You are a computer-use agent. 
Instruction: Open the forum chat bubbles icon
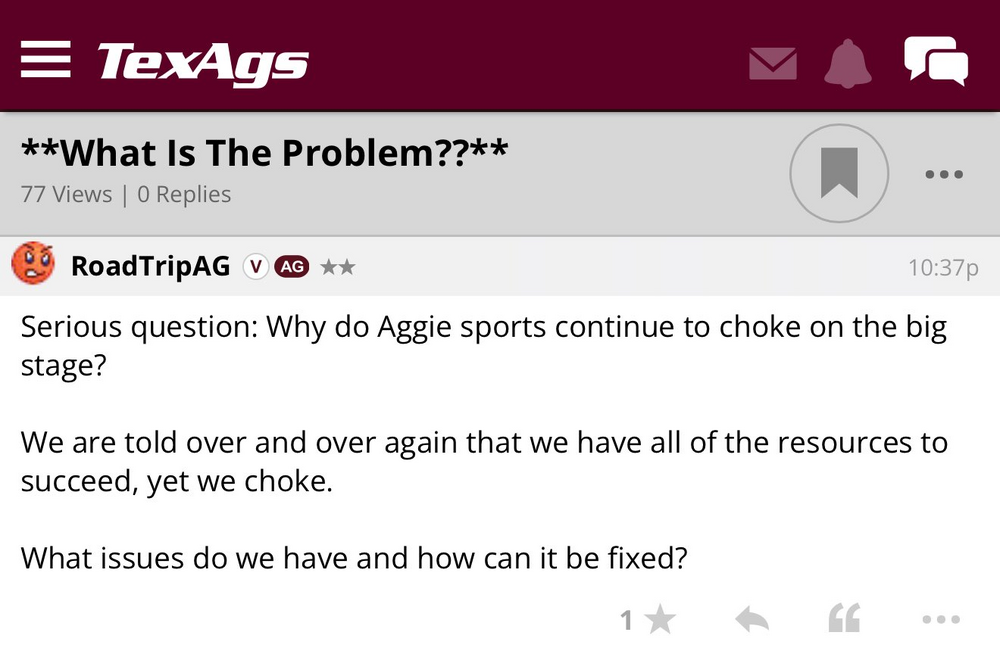click(936, 60)
